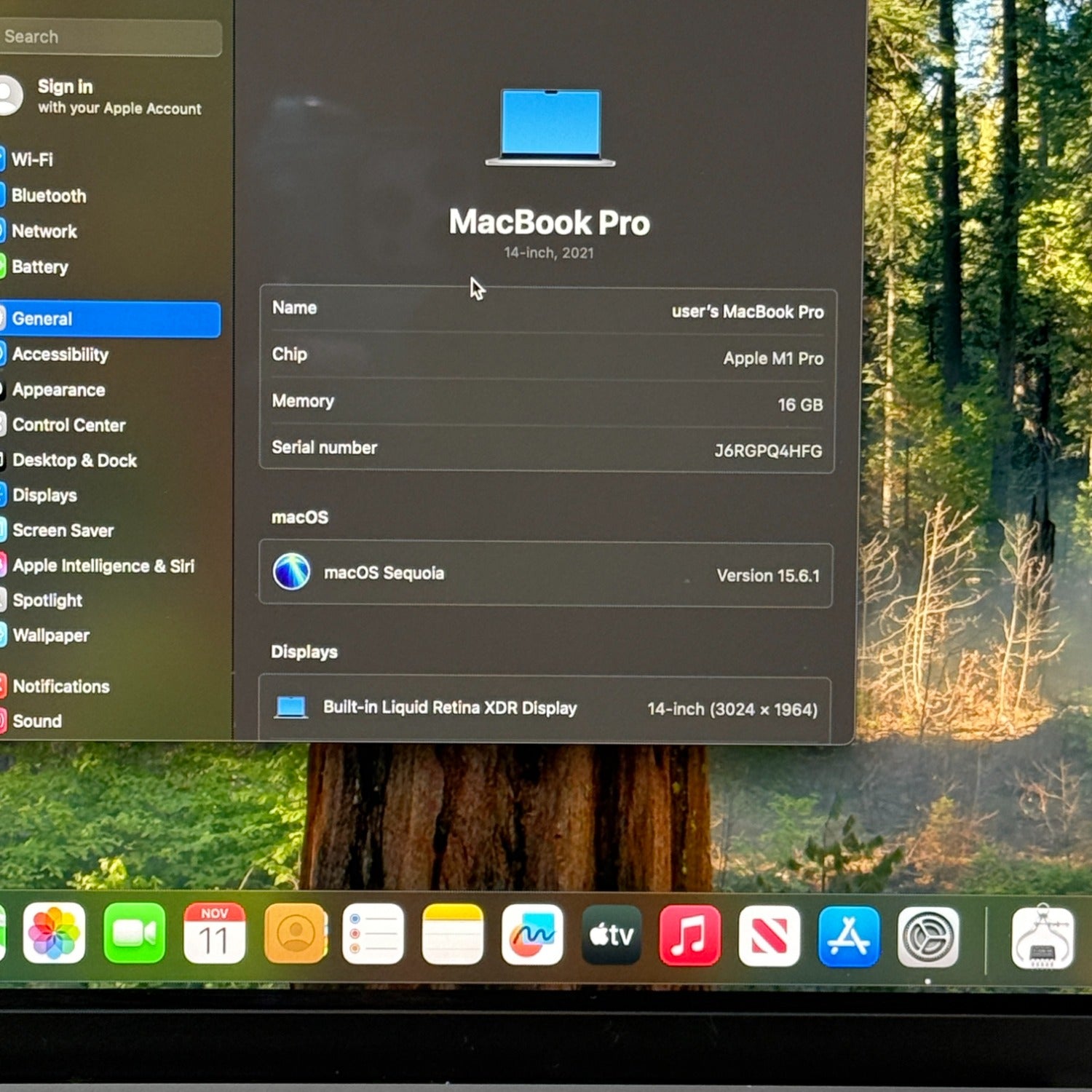Select Desktop & Dock in the sidebar
The width and height of the screenshot is (1092, 1092).
(74, 460)
